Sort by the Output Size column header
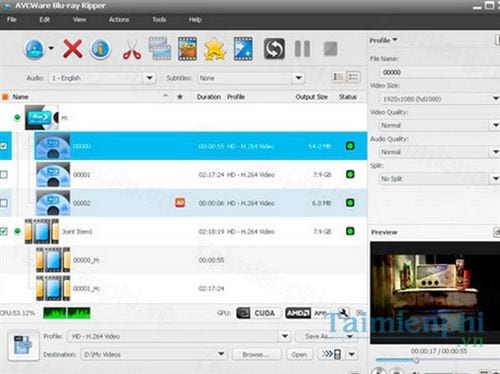This screenshot has width=500, height=374. (311, 97)
